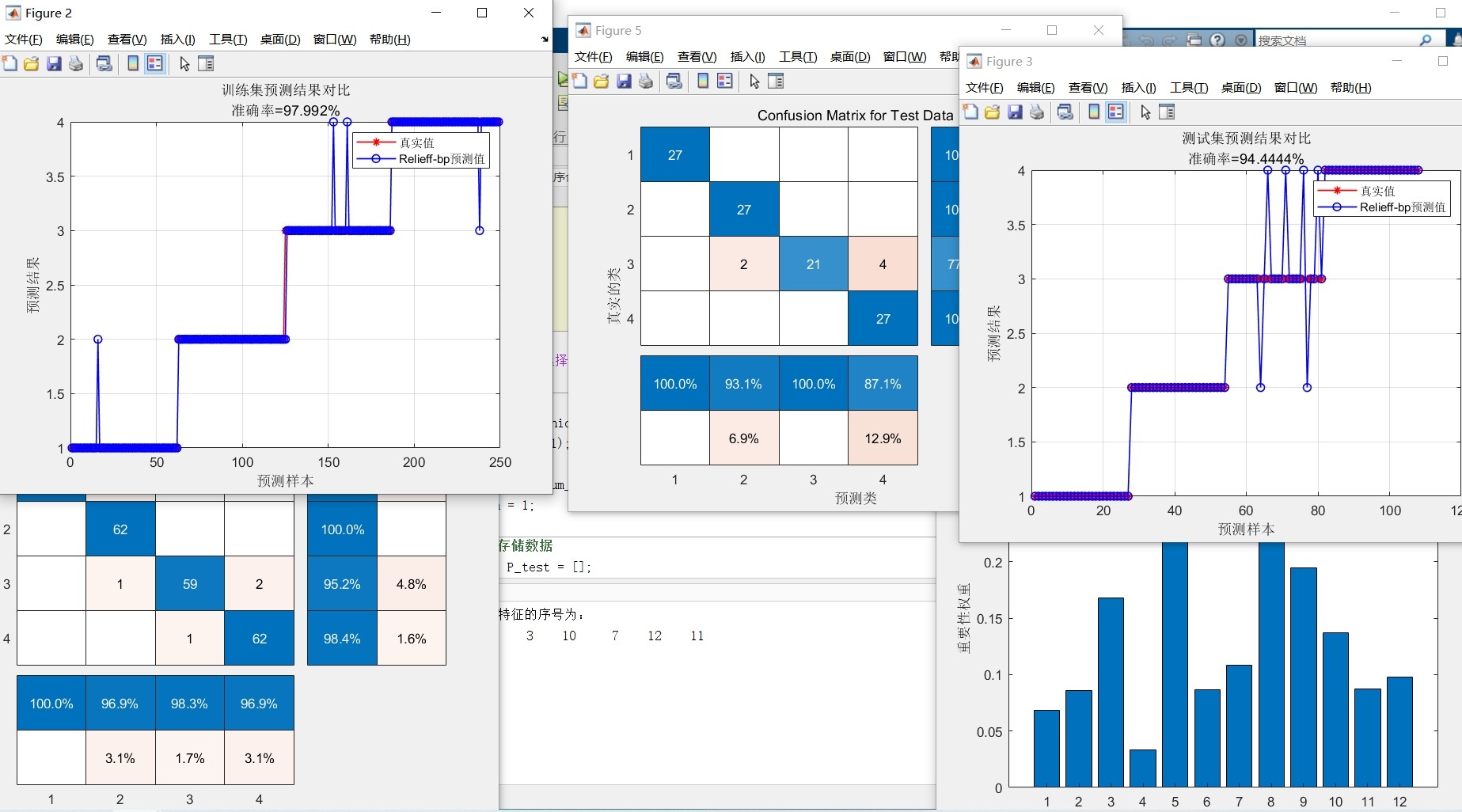This screenshot has height=812, width=1462.
Task: Click the Figure 2 legend box
Action: (x=421, y=150)
